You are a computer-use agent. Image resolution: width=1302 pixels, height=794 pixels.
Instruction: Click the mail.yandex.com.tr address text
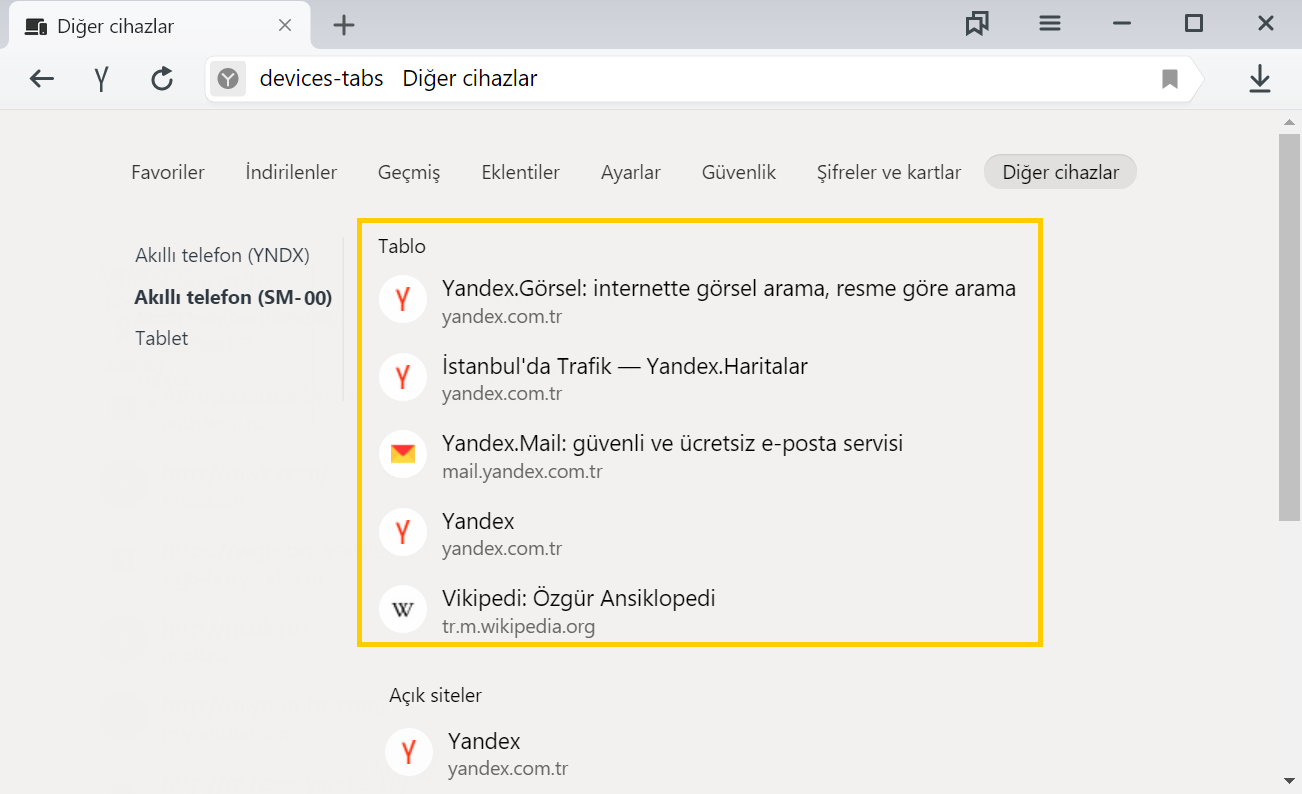(522, 471)
